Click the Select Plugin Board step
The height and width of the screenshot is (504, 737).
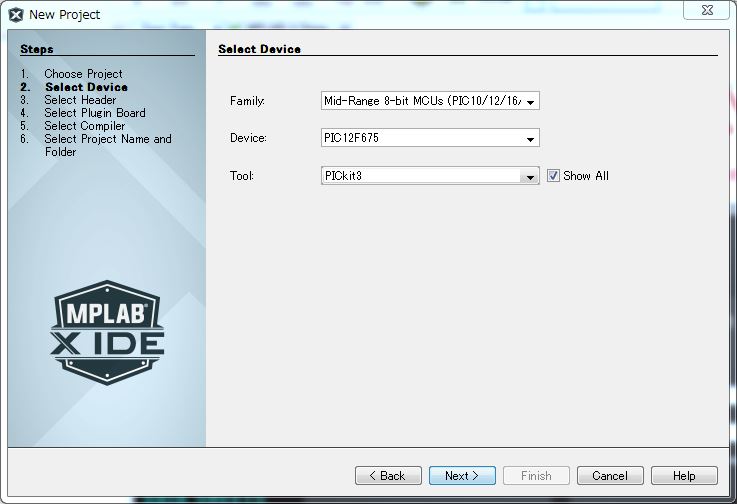click(x=94, y=113)
